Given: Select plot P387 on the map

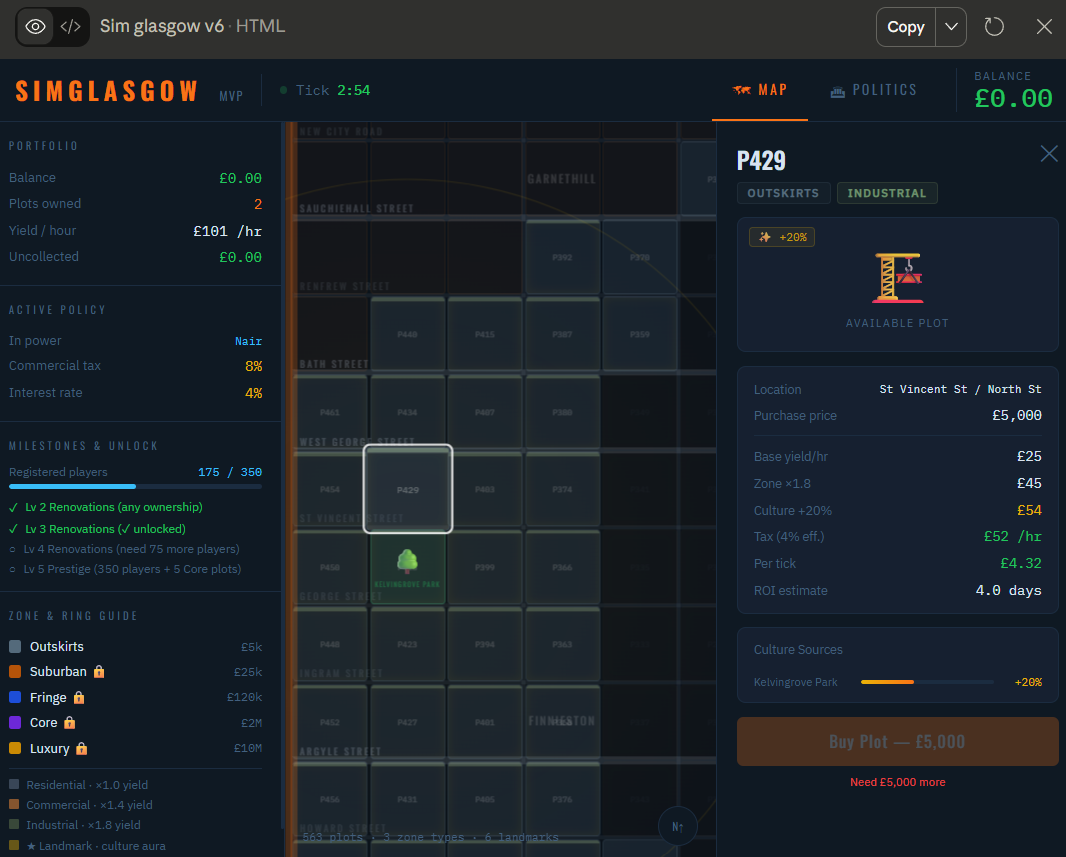Looking at the screenshot, I should point(562,334).
